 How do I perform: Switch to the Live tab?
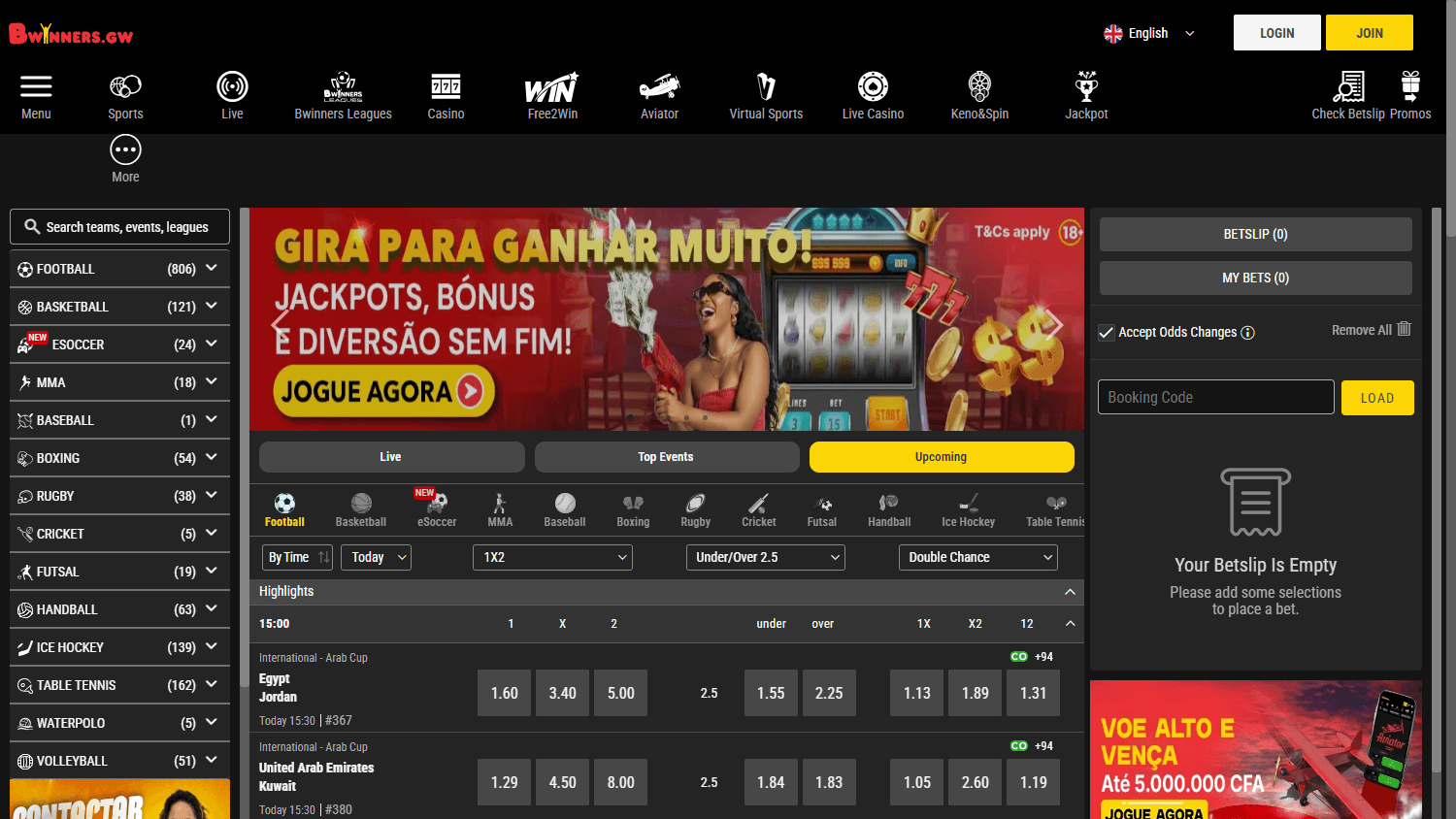391,456
